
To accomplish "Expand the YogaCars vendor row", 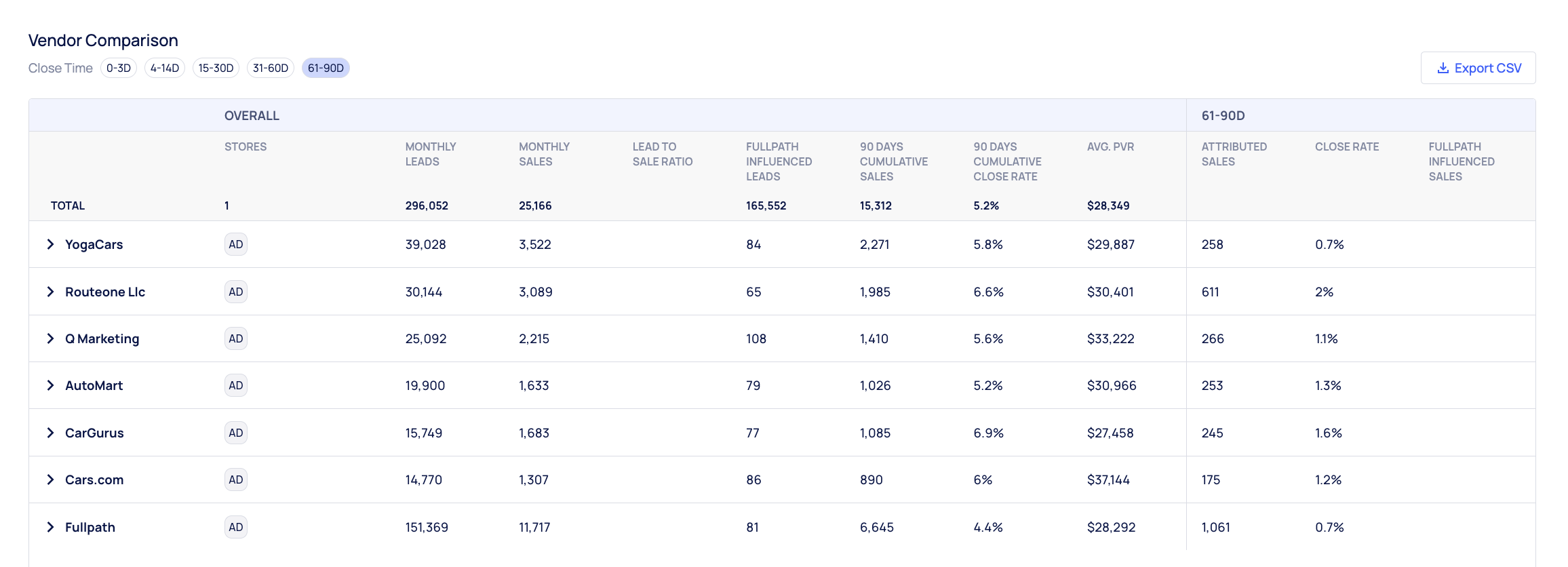I will coord(50,244).
